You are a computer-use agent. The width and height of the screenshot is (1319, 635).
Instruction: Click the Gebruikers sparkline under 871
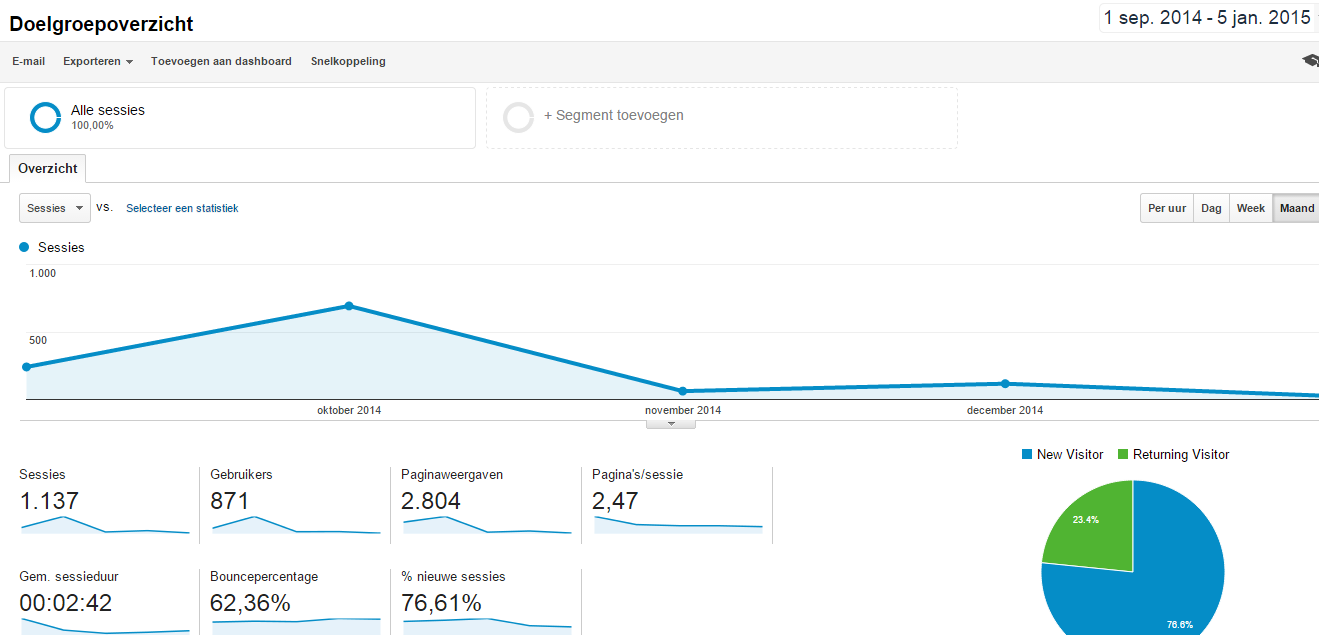pos(296,525)
